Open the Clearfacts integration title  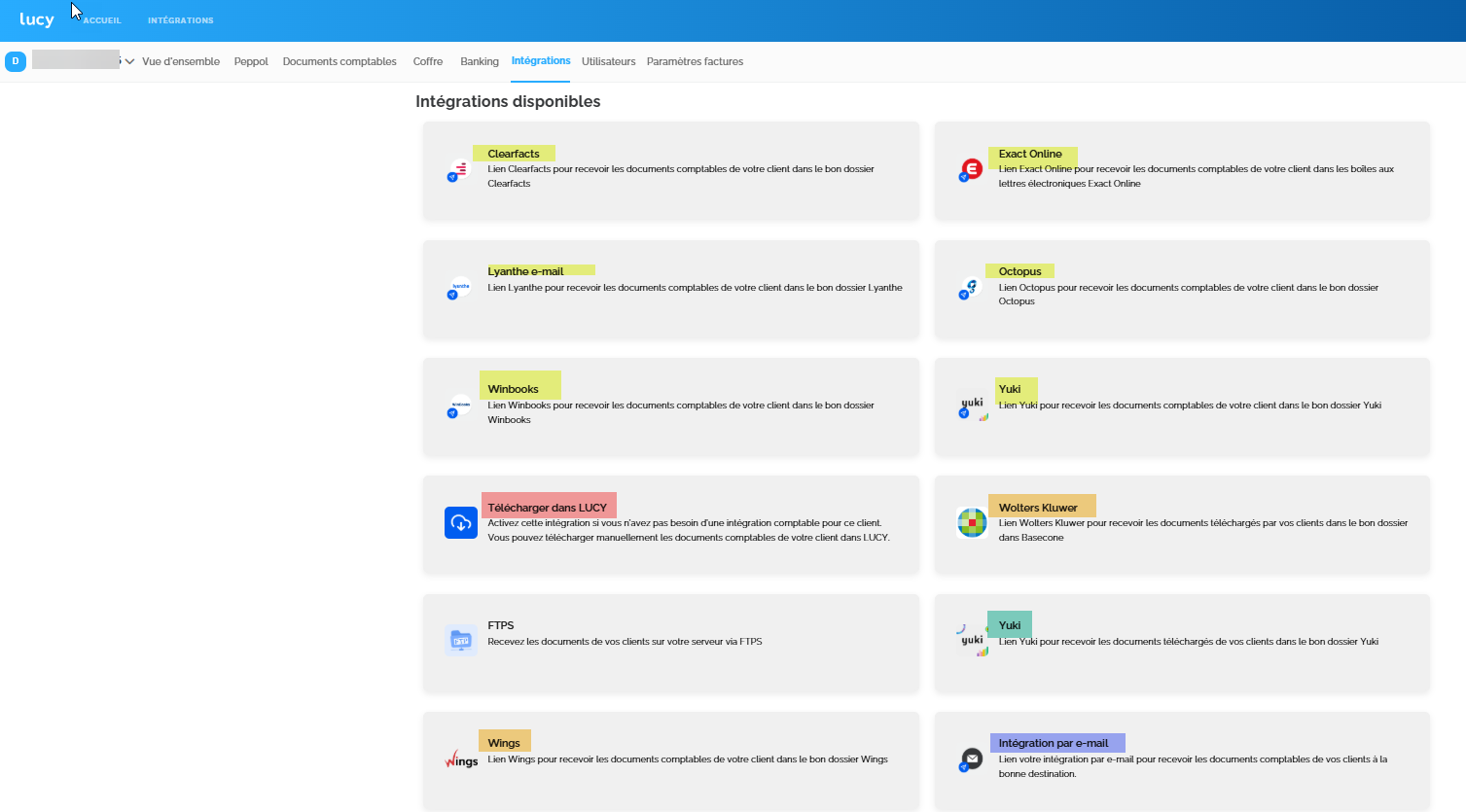coord(514,154)
